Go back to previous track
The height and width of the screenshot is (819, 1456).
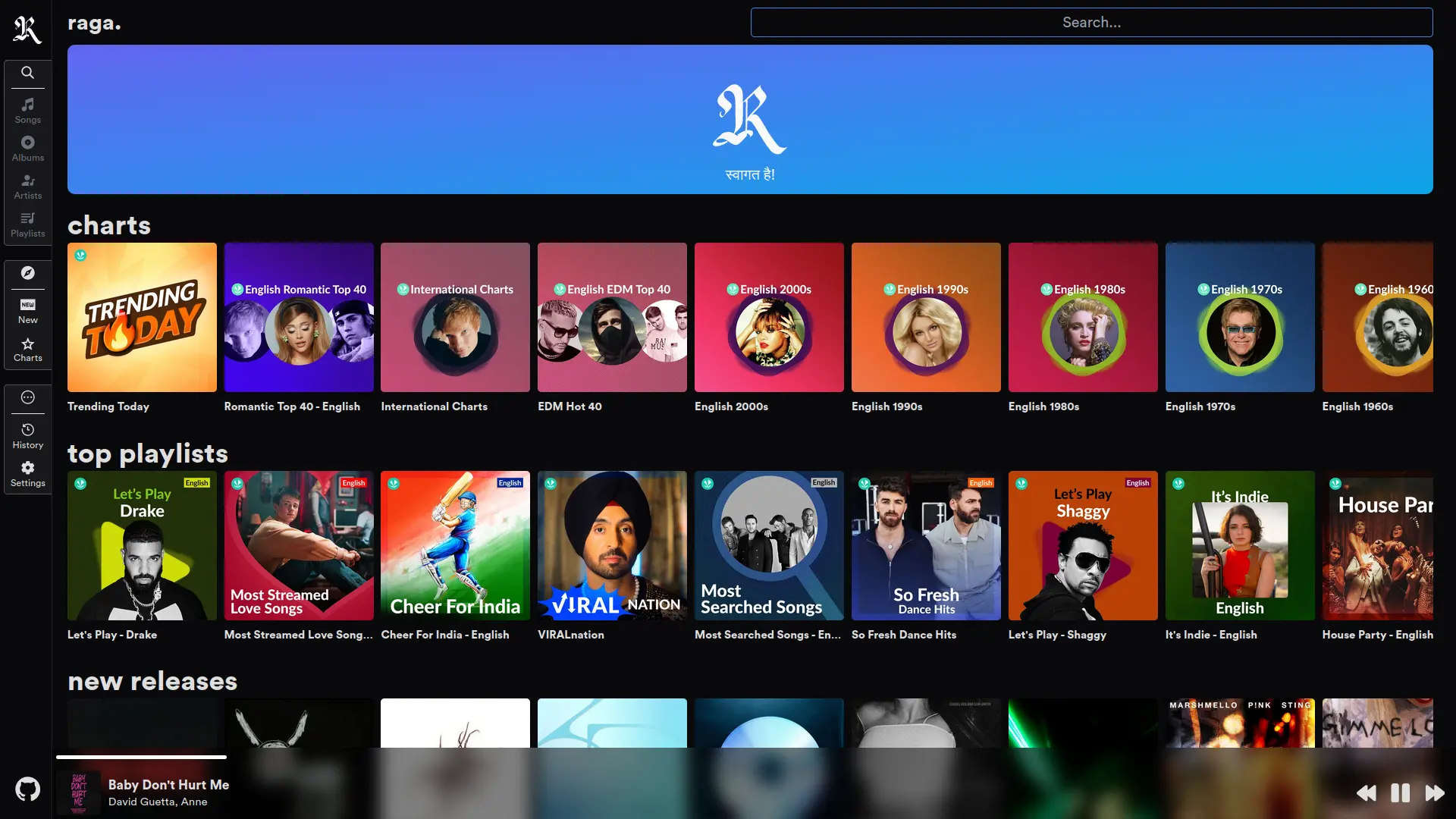click(1367, 793)
